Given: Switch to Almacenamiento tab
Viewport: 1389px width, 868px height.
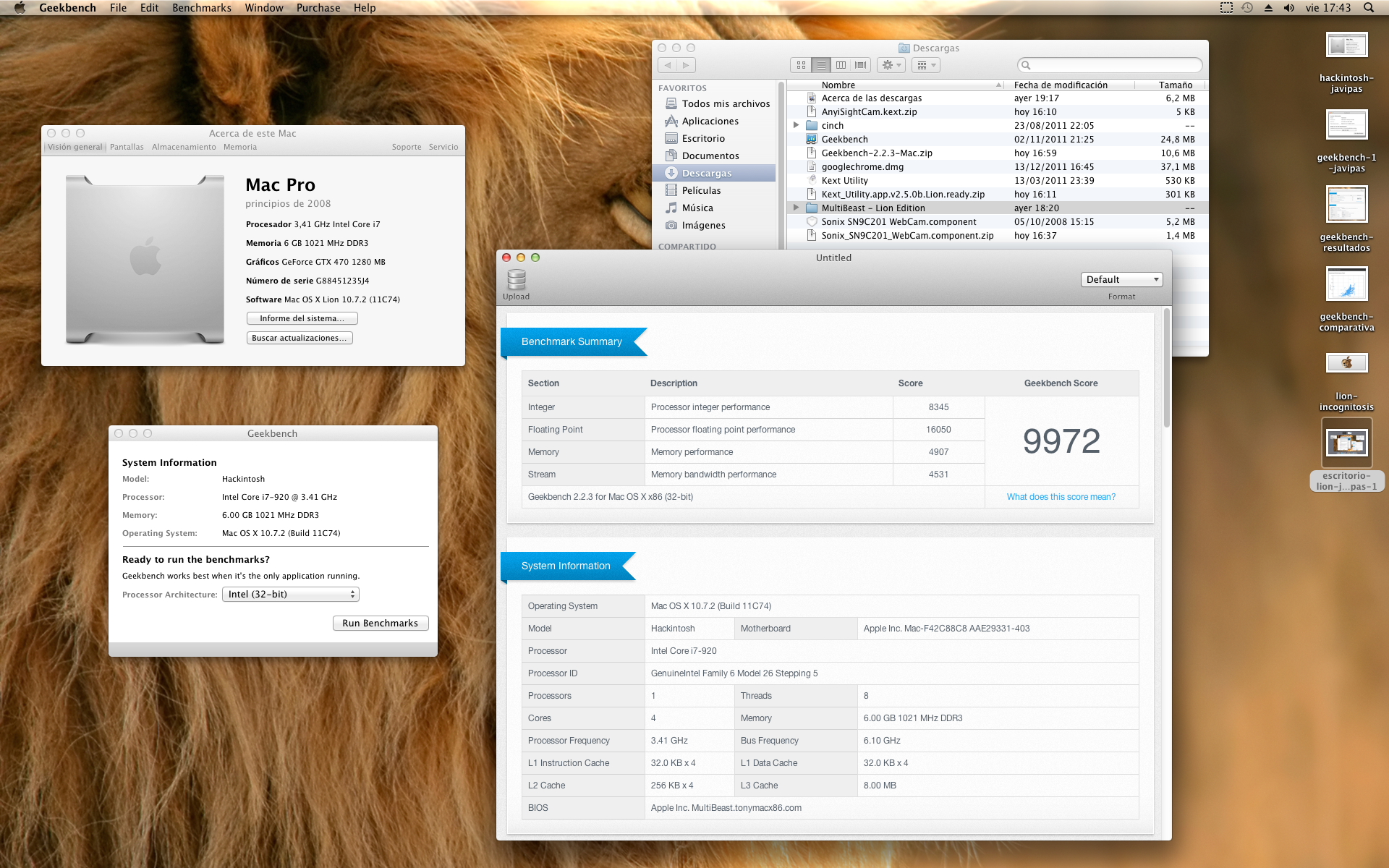Looking at the screenshot, I should point(184,147).
